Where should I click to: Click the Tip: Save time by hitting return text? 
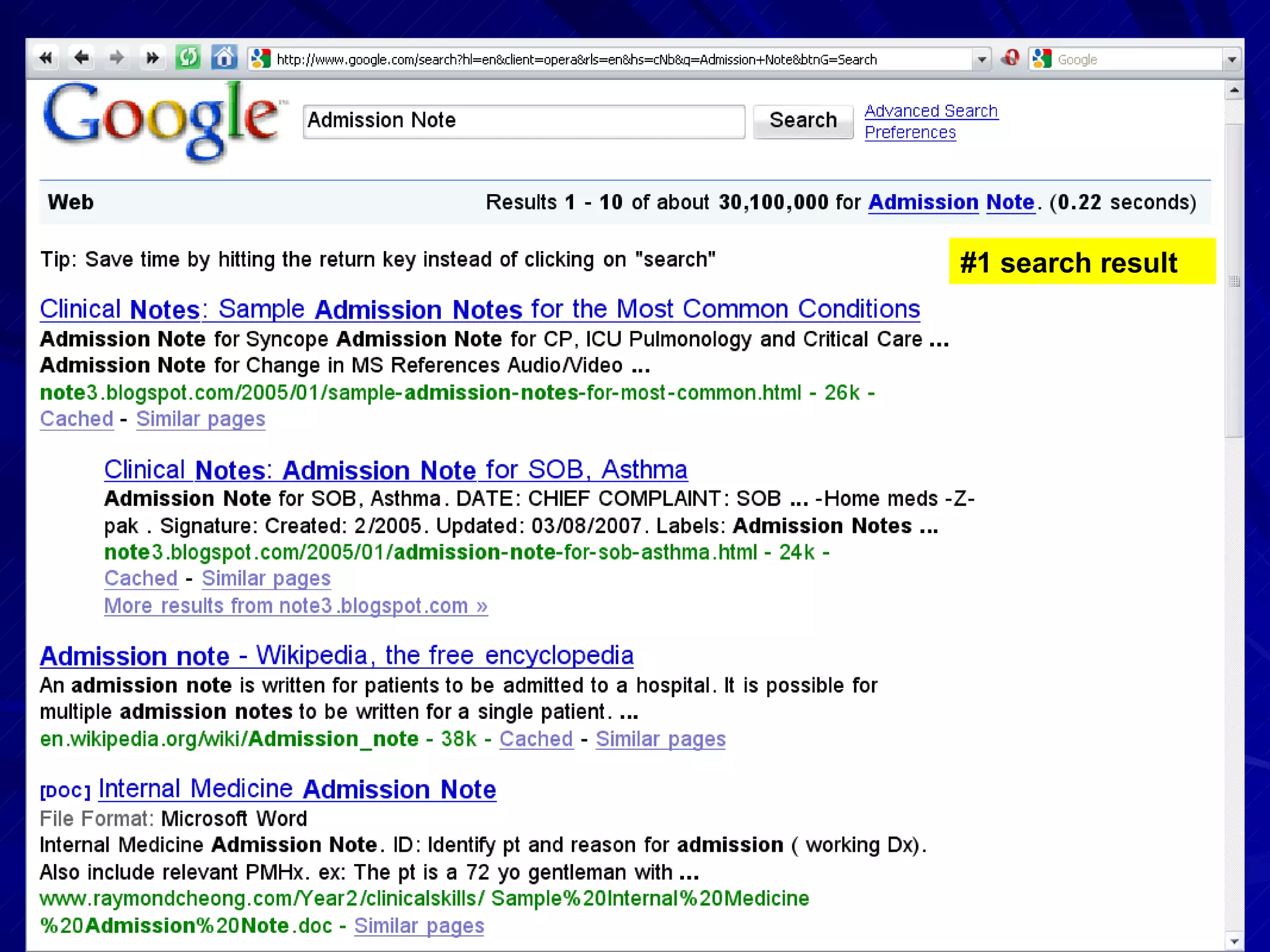pos(378,259)
